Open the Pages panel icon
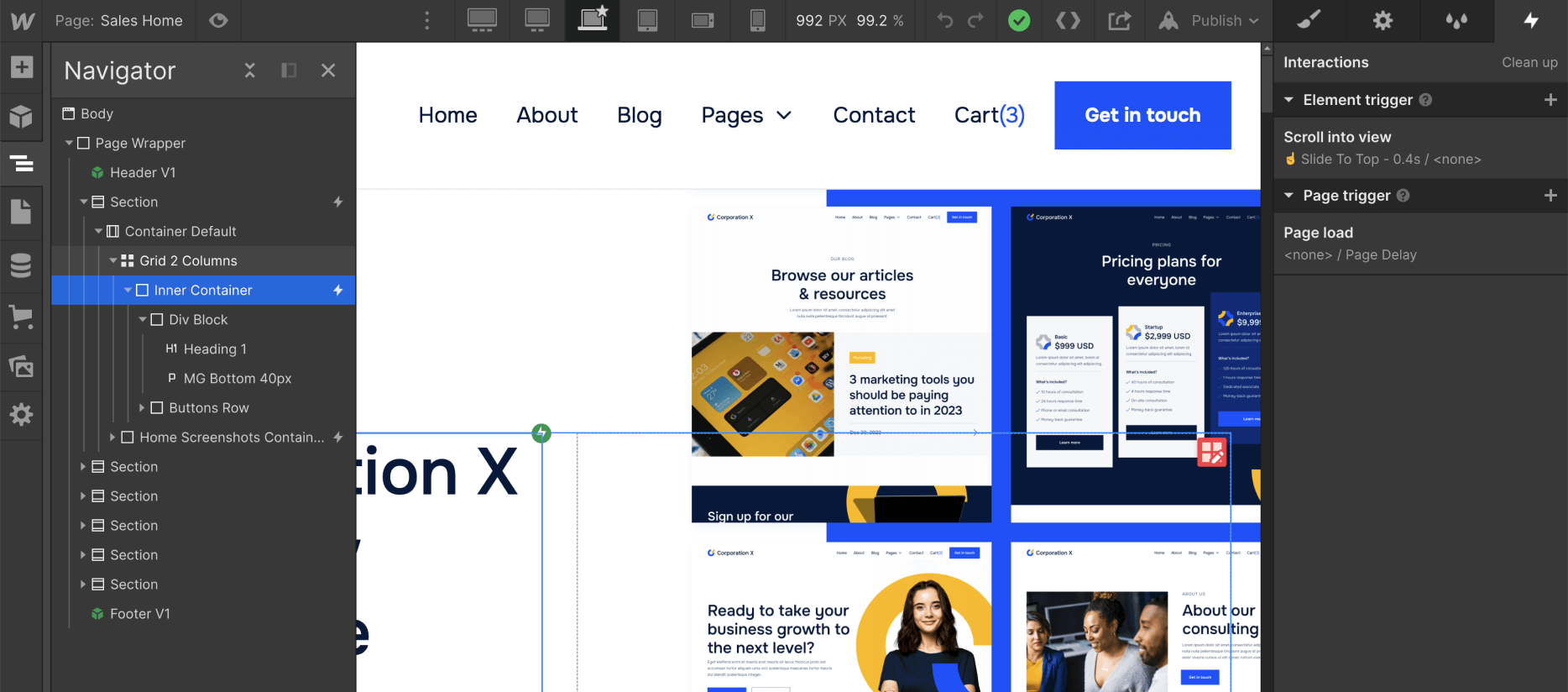 (x=21, y=212)
